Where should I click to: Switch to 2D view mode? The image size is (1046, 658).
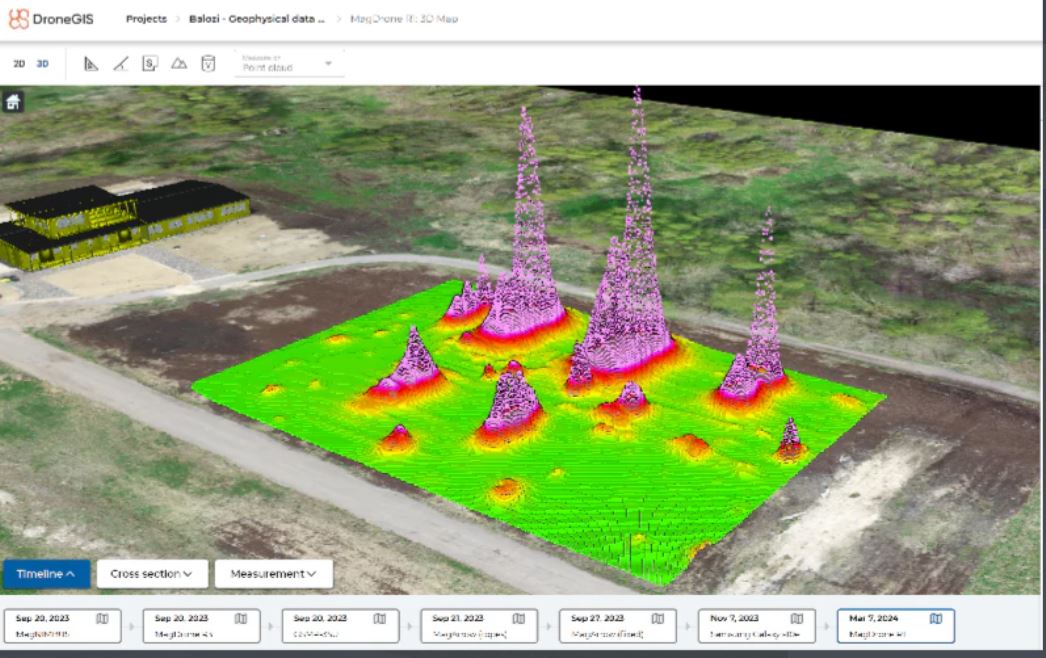coord(19,64)
